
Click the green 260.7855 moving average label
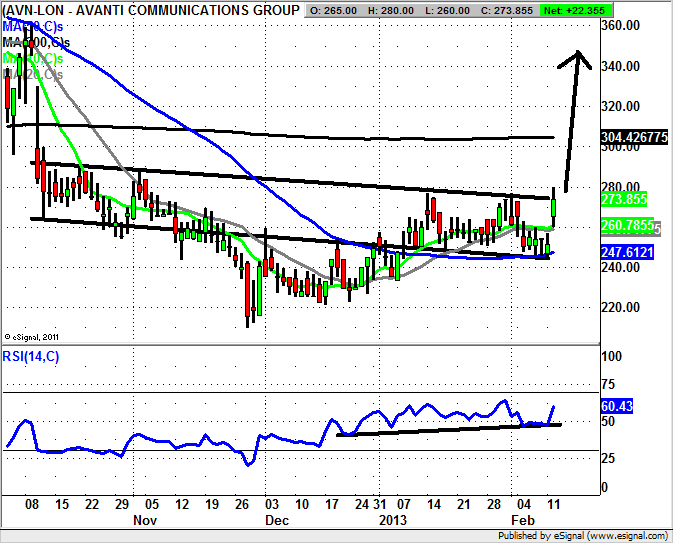coord(627,225)
